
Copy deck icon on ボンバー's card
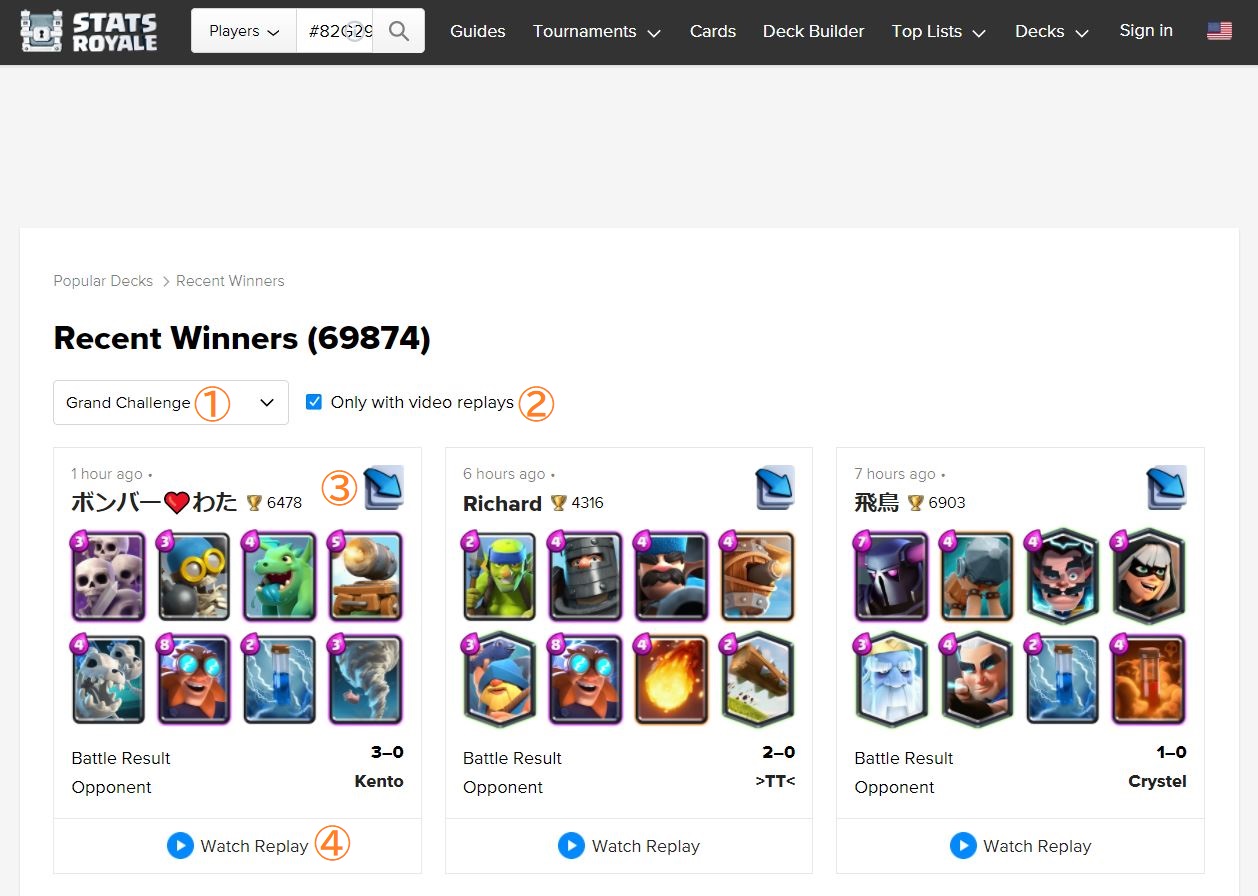point(384,487)
